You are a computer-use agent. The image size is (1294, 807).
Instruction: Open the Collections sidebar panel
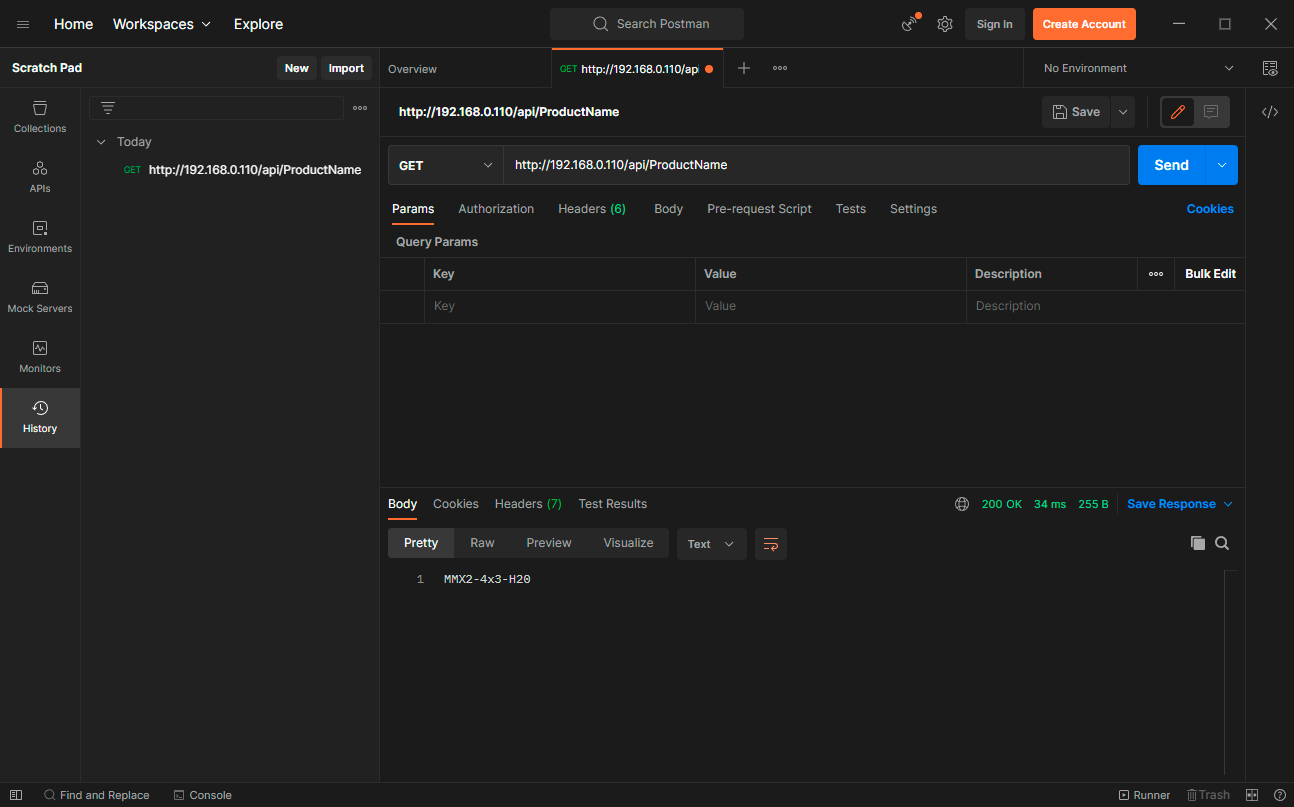40,117
